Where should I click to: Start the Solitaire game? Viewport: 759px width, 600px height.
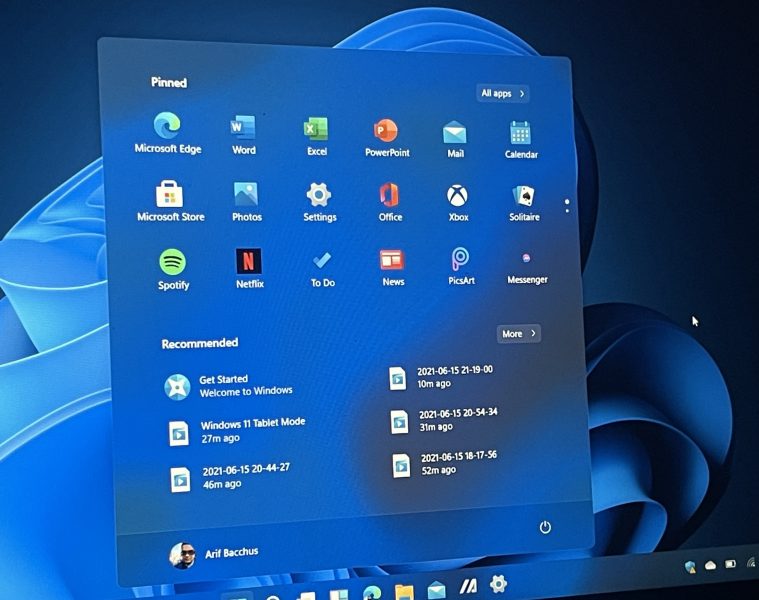[x=524, y=203]
